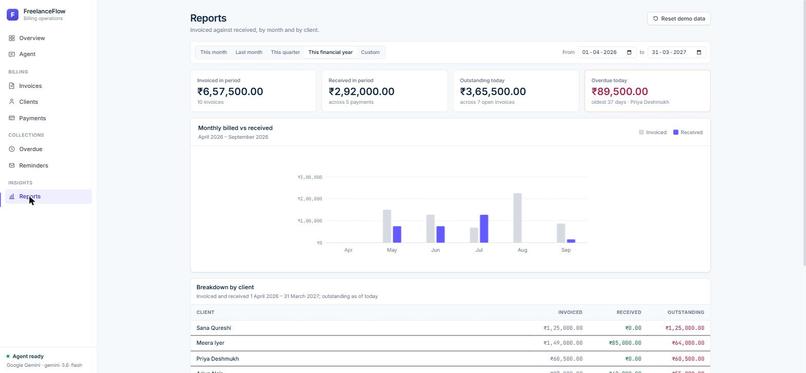The image size is (806, 373).
Task: Click the Outstanding today card
Action: [516, 91]
